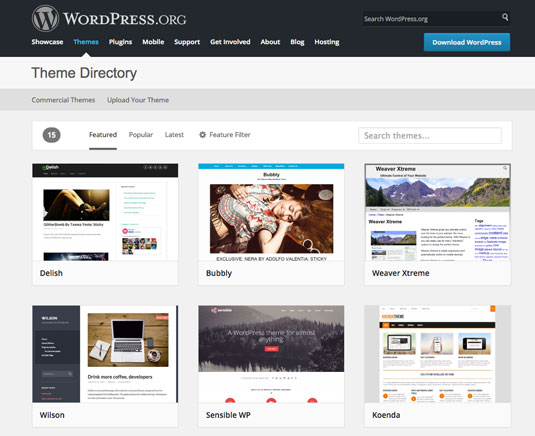Open the Bubbly theme thumbnail
The width and height of the screenshot is (535, 436).
tap(271, 212)
